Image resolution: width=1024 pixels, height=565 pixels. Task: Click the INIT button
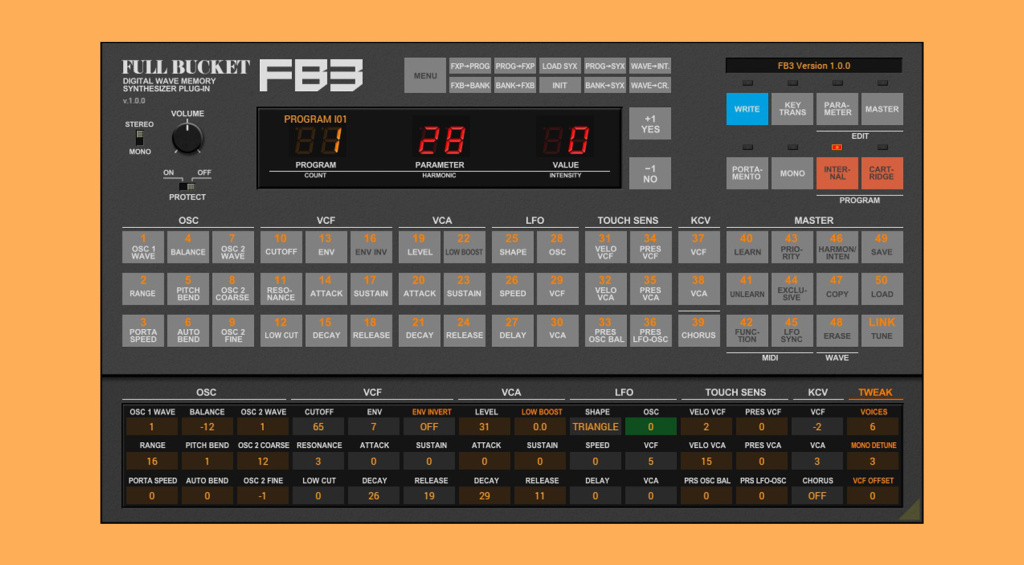[x=560, y=86]
